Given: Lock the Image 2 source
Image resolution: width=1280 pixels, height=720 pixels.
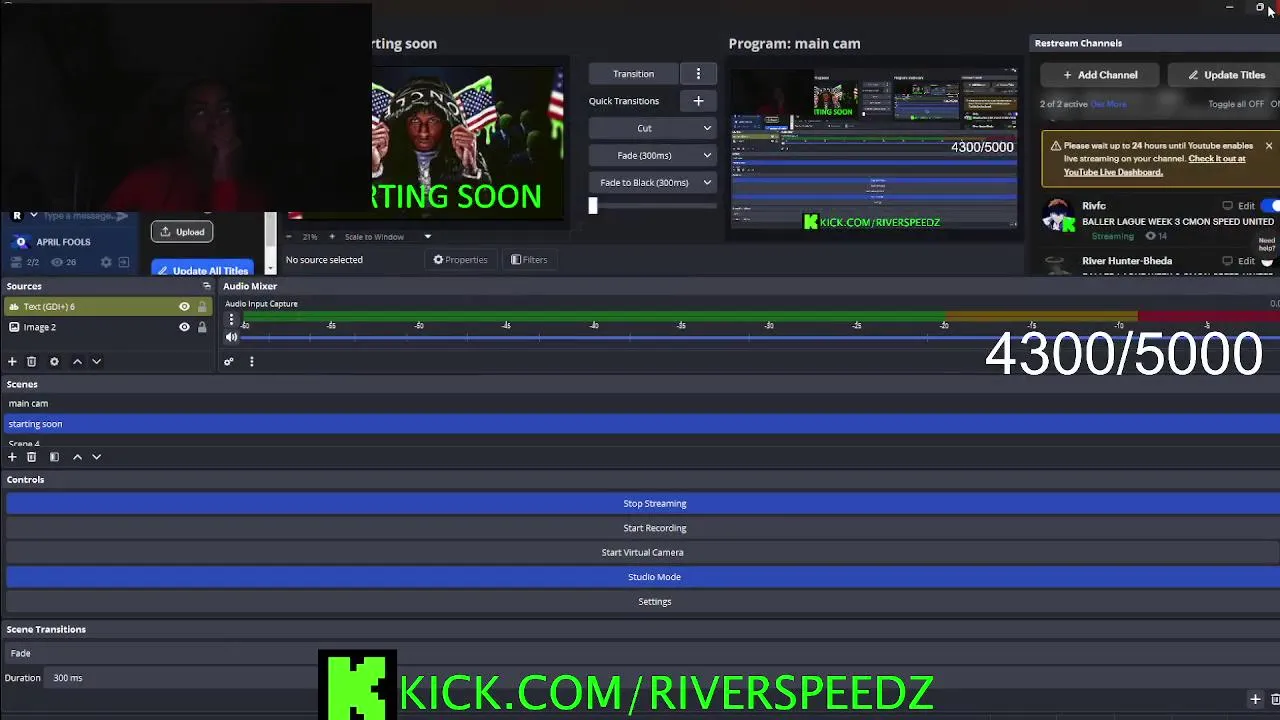Looking at the screenshot, I should click(202, 327).
